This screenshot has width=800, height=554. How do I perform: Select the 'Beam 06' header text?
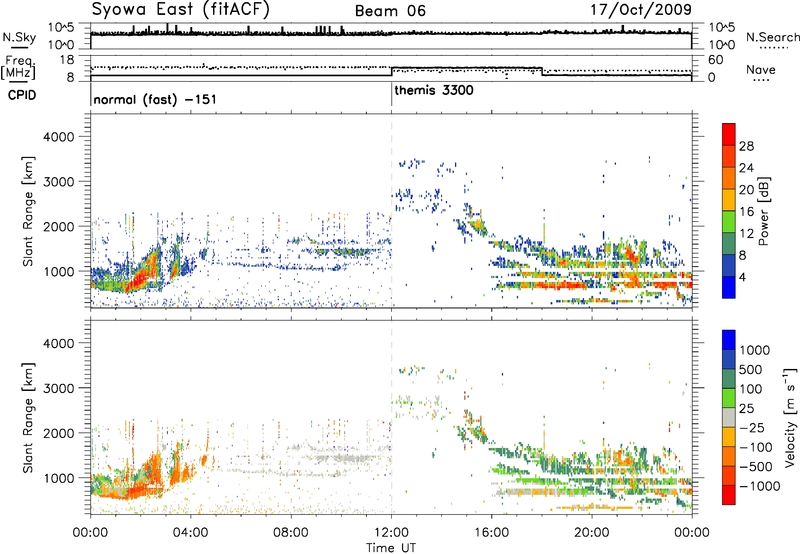[x=390, y=11]
